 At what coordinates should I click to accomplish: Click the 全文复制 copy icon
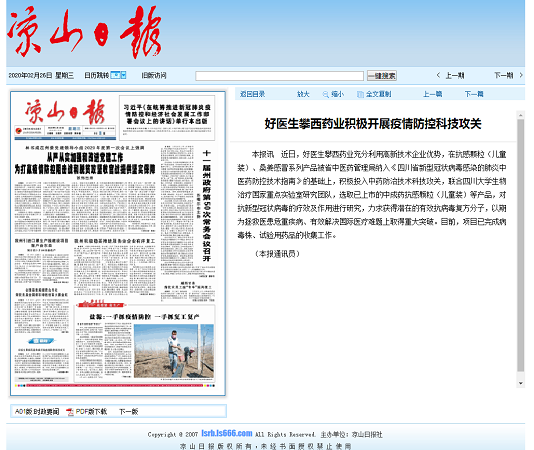pyautogui.click(x=360, y=94)
